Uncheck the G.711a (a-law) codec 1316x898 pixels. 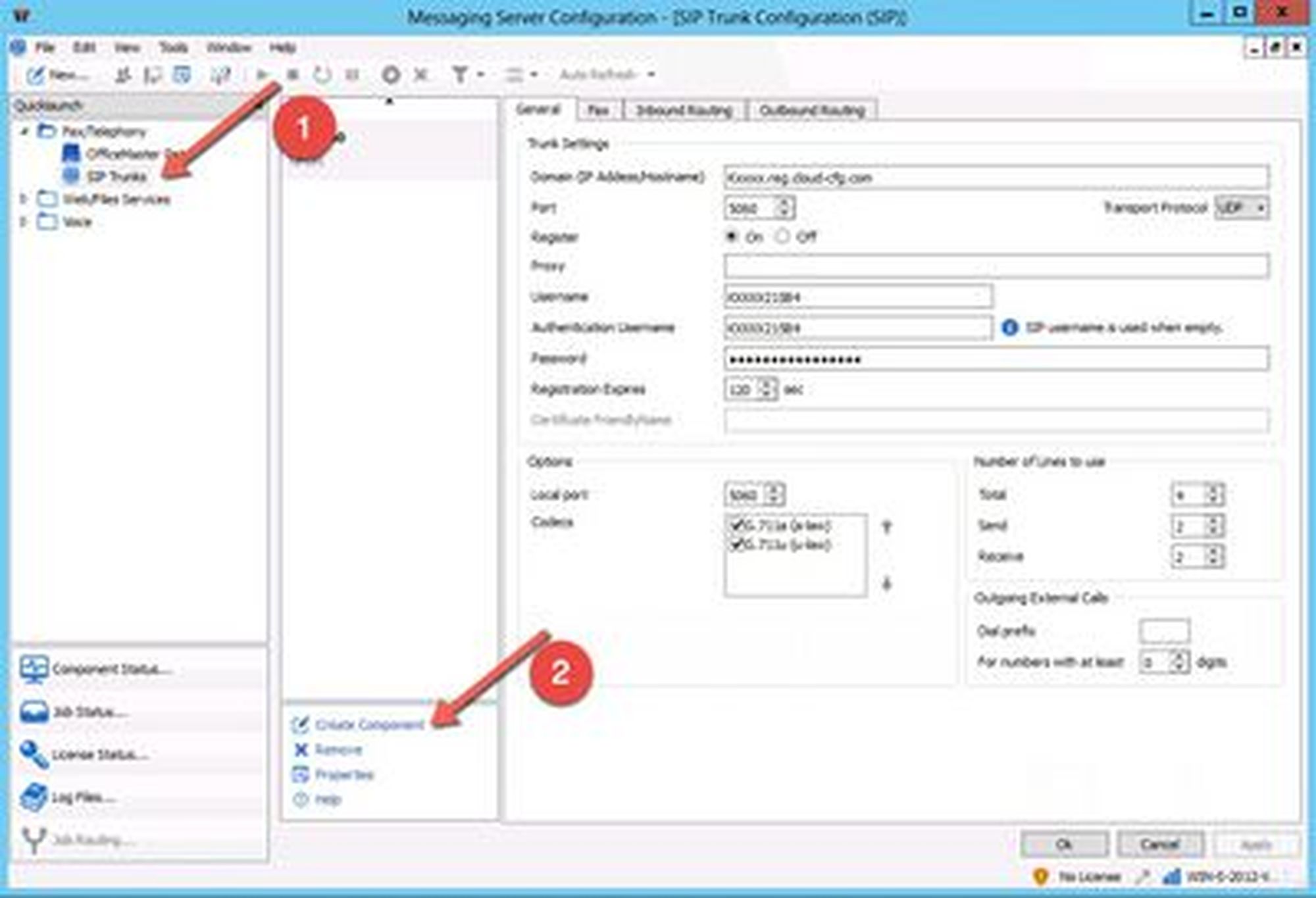[x=736, y=525]
